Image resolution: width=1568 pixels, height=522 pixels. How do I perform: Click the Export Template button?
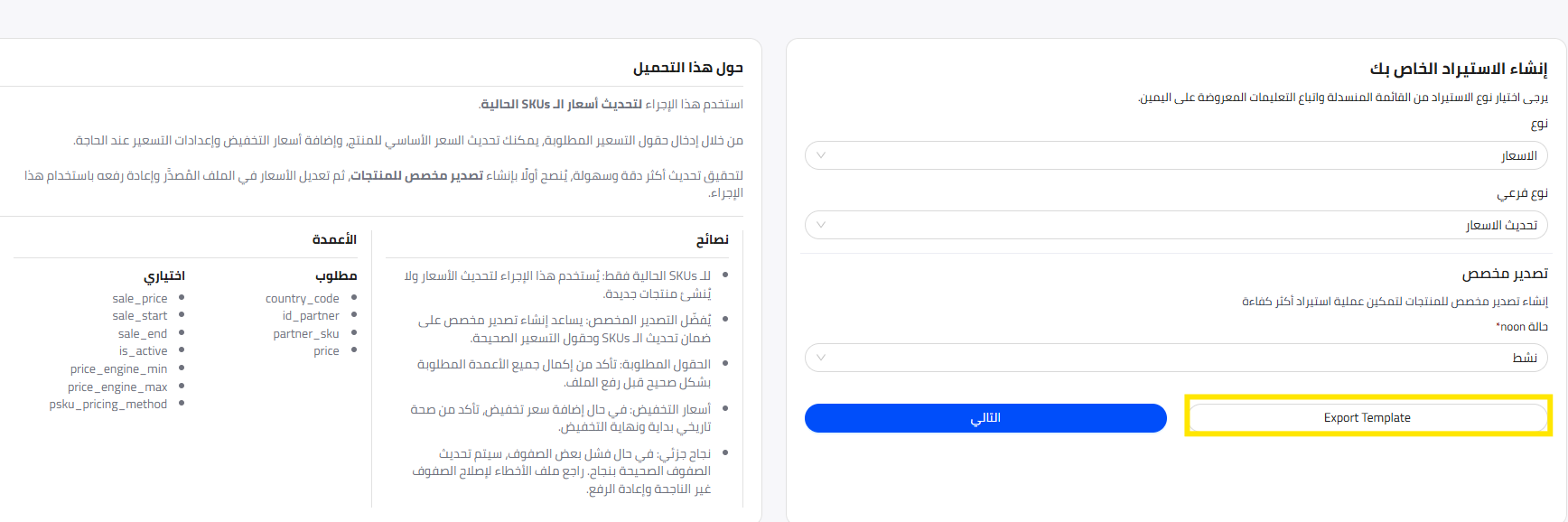(x=1367, y=417)
